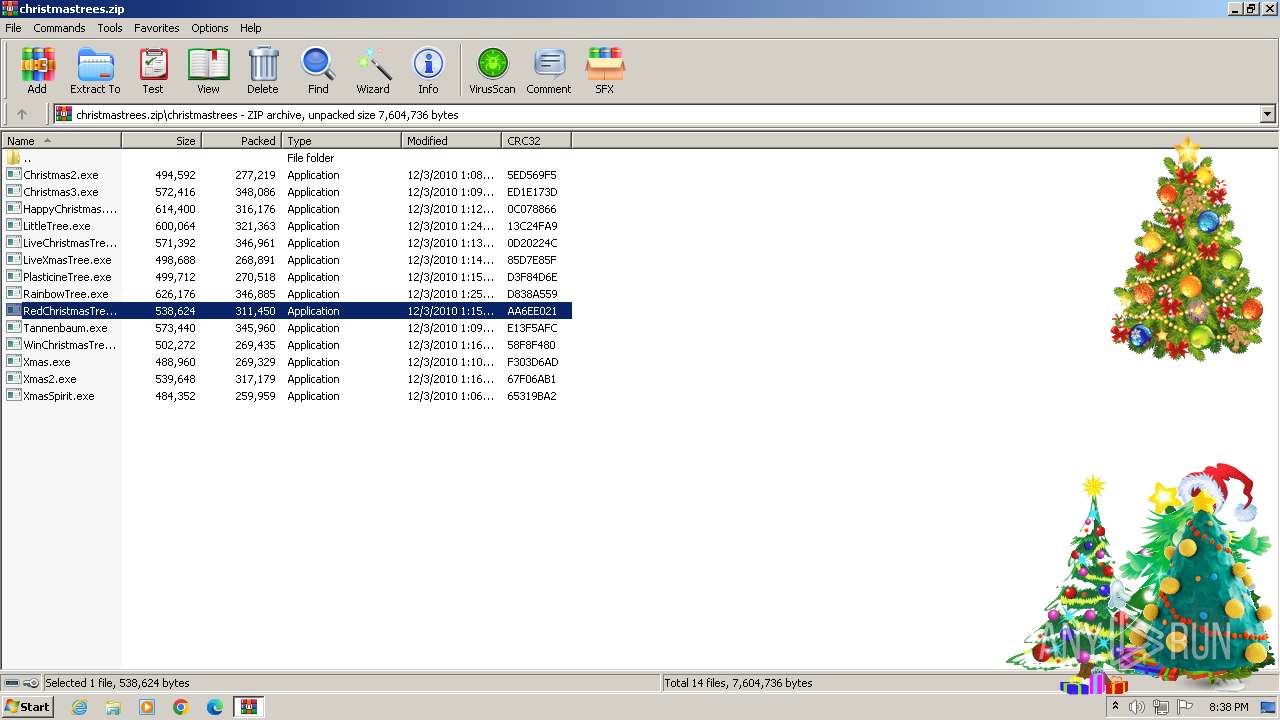This screenshot has width=1280, height=720.
Task: Click the Add toolbar icon
Action: tap(37, 70)
